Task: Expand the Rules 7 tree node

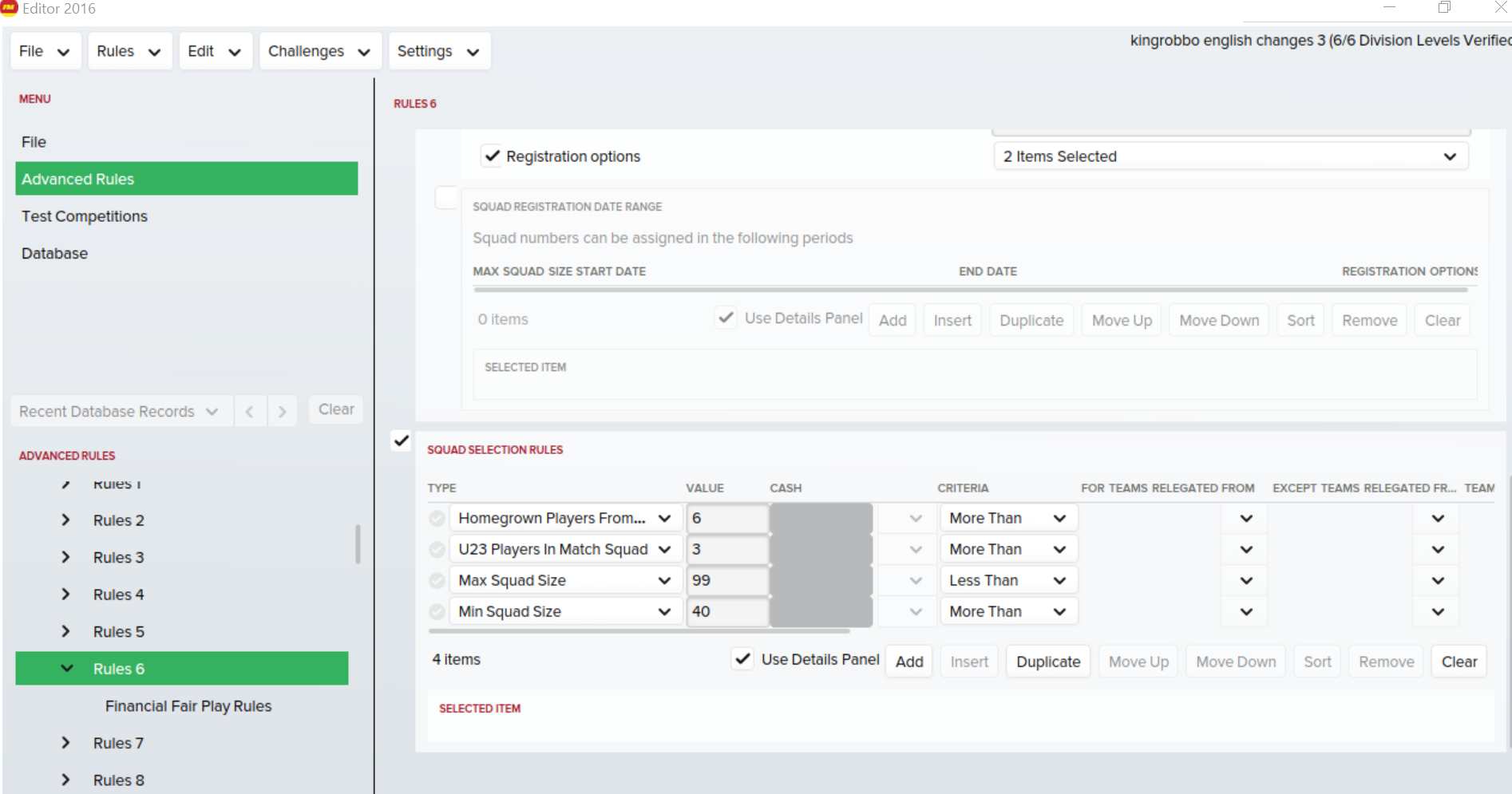Action: click(66, 743)
